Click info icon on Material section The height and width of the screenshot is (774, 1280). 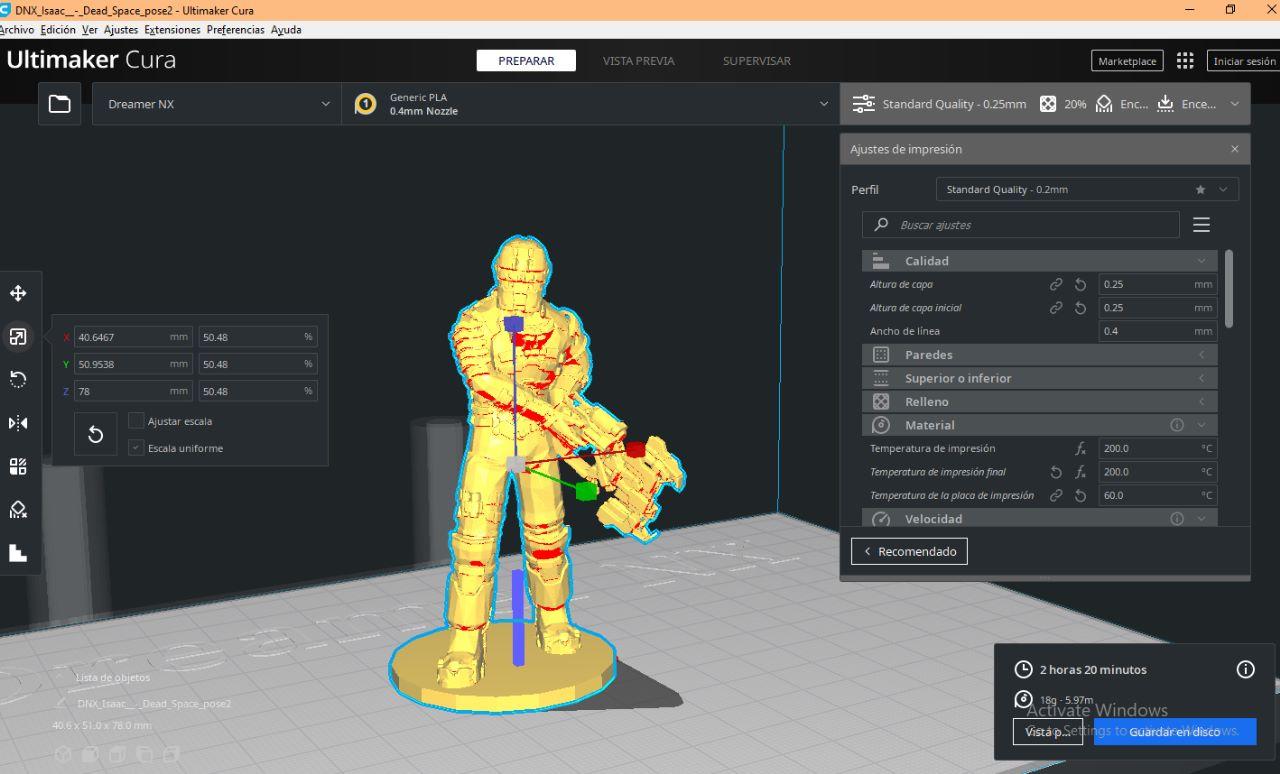point(1177,425)
